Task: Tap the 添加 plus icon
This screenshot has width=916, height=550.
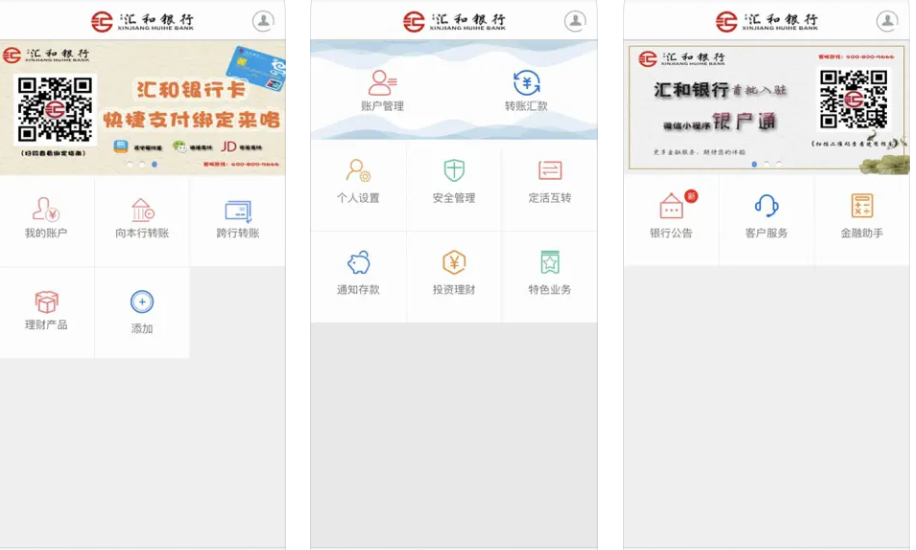Action: [142, 302]
